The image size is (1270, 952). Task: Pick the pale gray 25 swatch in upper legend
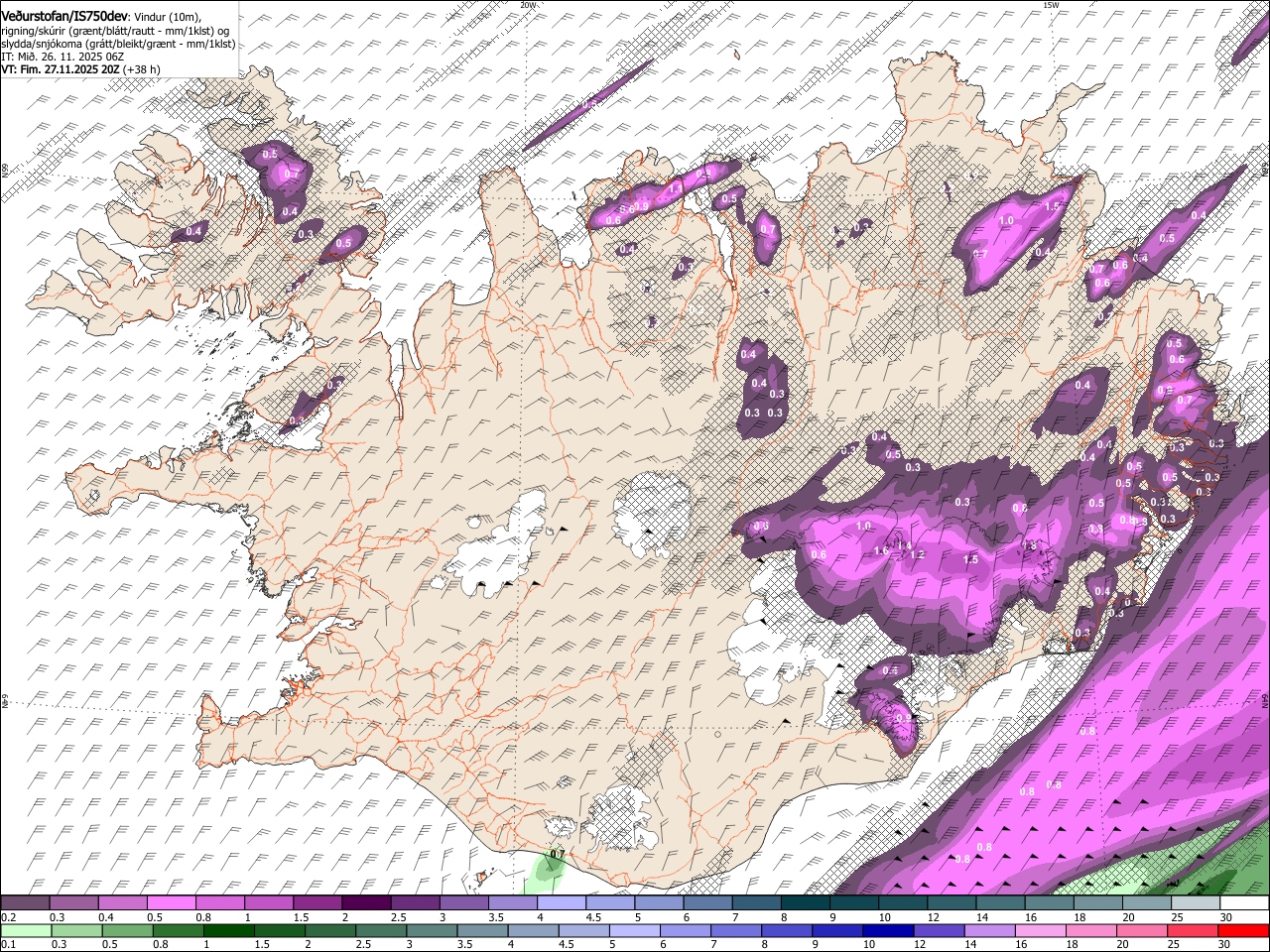coord(1197,902)
